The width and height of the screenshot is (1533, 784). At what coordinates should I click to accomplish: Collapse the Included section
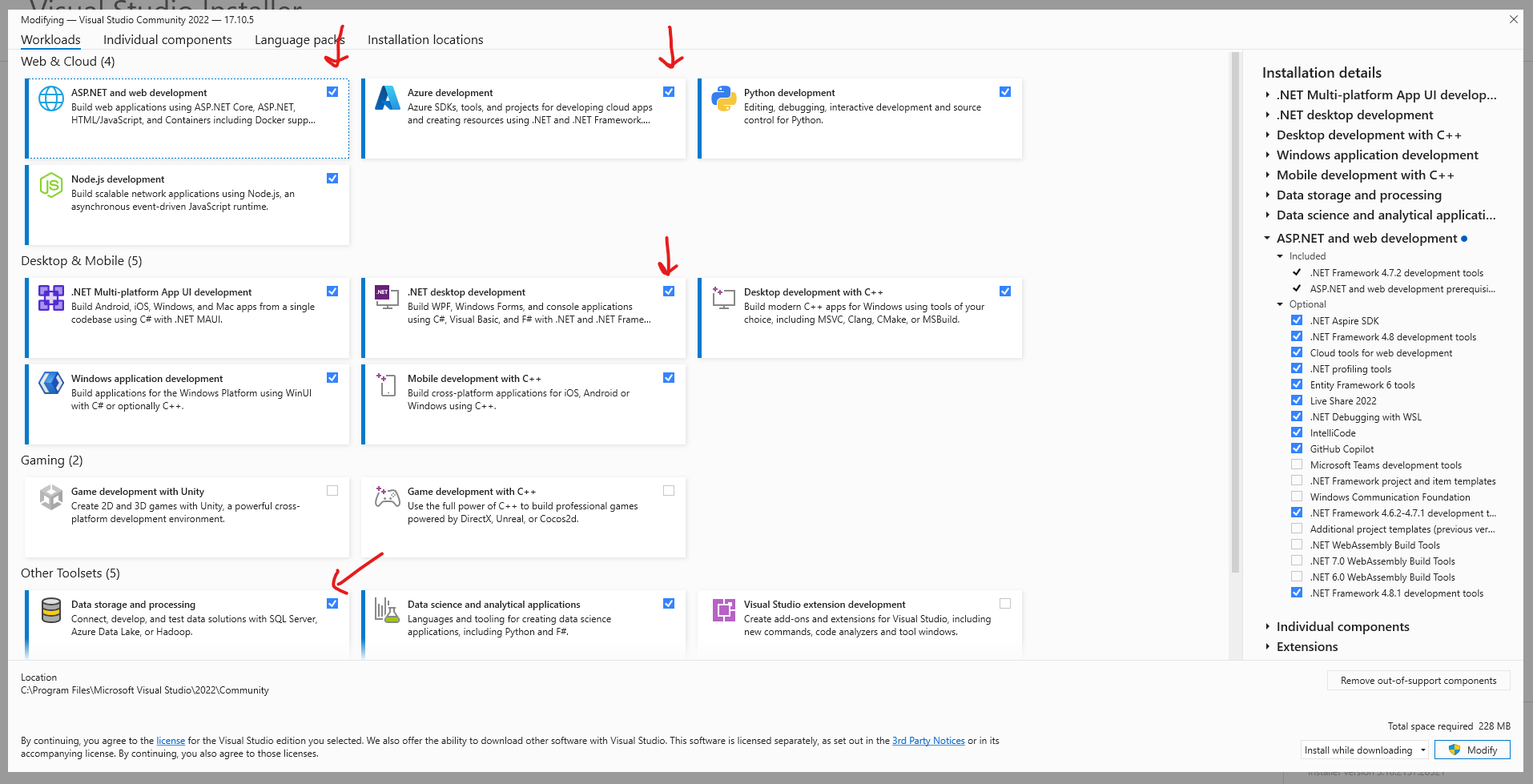1280,256
